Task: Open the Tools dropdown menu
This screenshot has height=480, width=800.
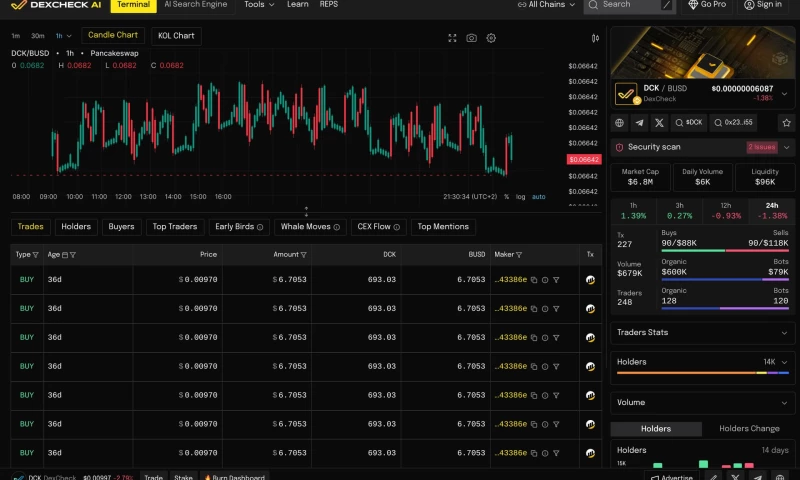Action: coord(259,5)
